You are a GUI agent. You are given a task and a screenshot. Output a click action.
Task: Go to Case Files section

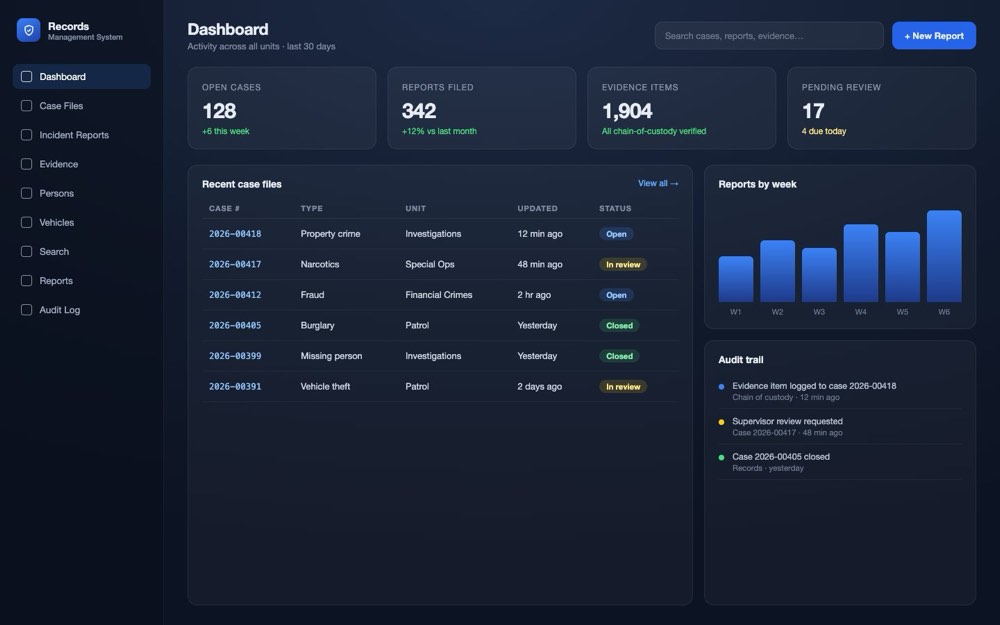tap(82, 106)
